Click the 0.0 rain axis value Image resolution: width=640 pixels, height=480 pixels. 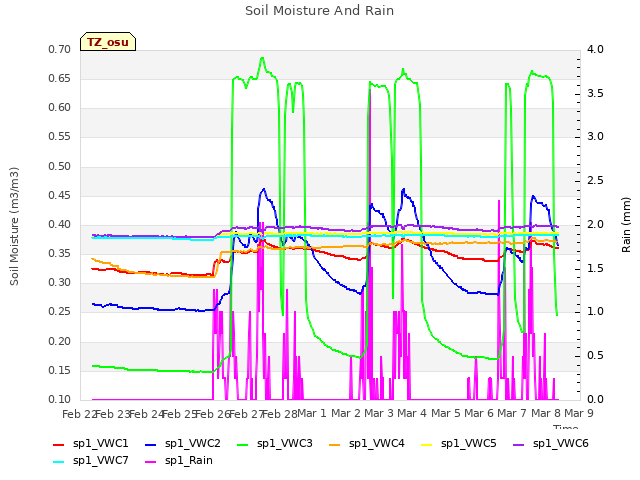595,400
